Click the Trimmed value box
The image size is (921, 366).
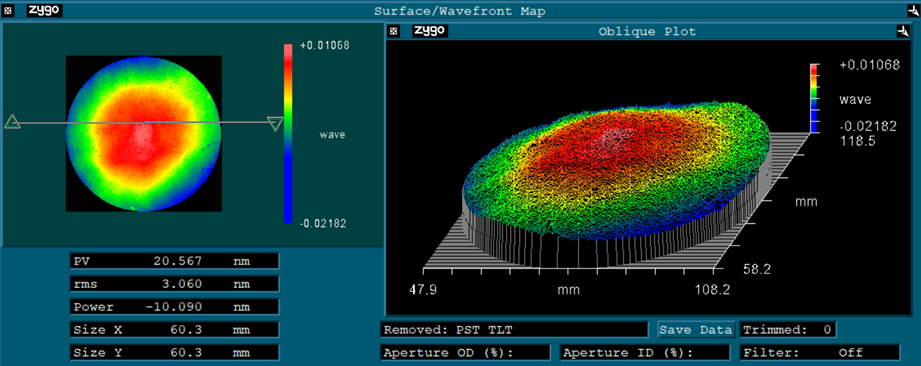click(x=788, y=330)
